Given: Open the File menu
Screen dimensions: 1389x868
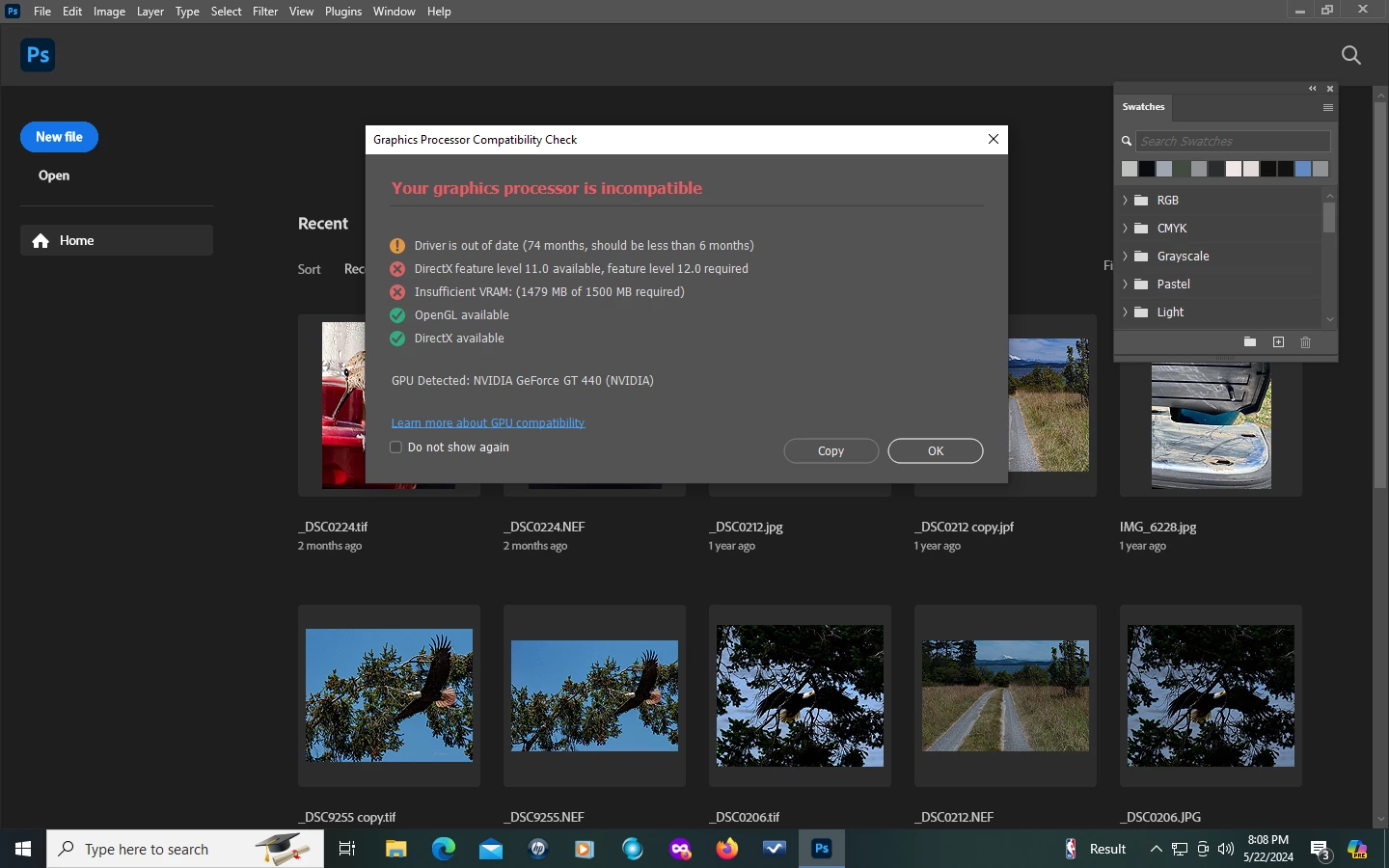Looking at the screenshot, I should 42,12.
